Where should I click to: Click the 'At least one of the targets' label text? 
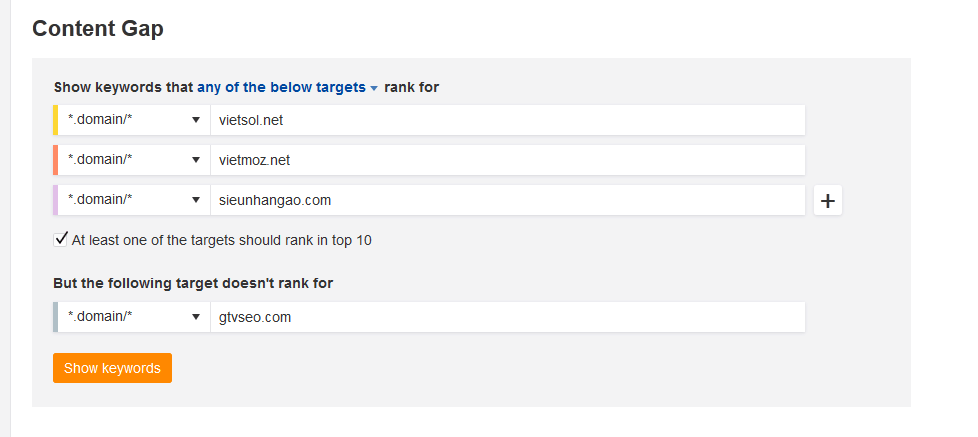coord(222,240)
